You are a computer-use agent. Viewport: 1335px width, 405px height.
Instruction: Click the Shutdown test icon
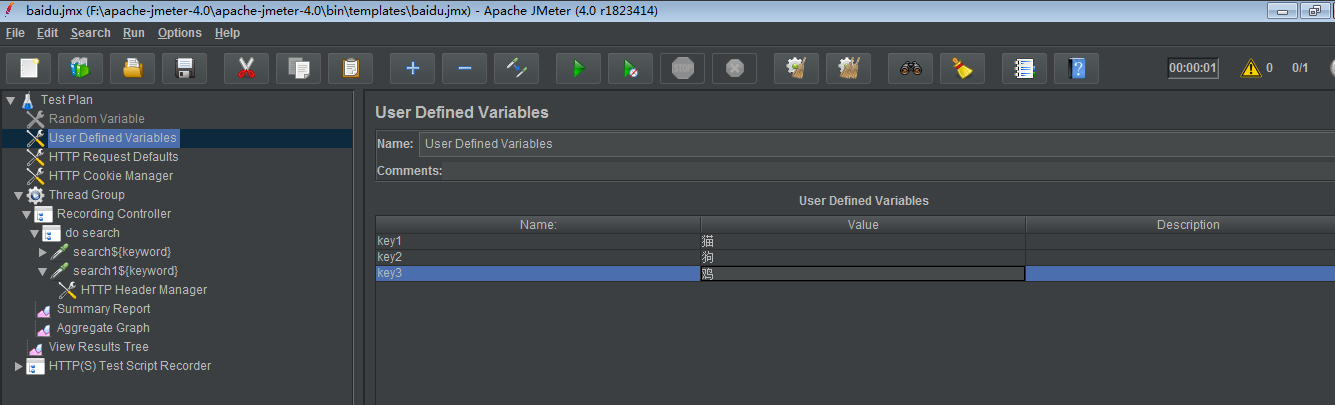[734, 68]
